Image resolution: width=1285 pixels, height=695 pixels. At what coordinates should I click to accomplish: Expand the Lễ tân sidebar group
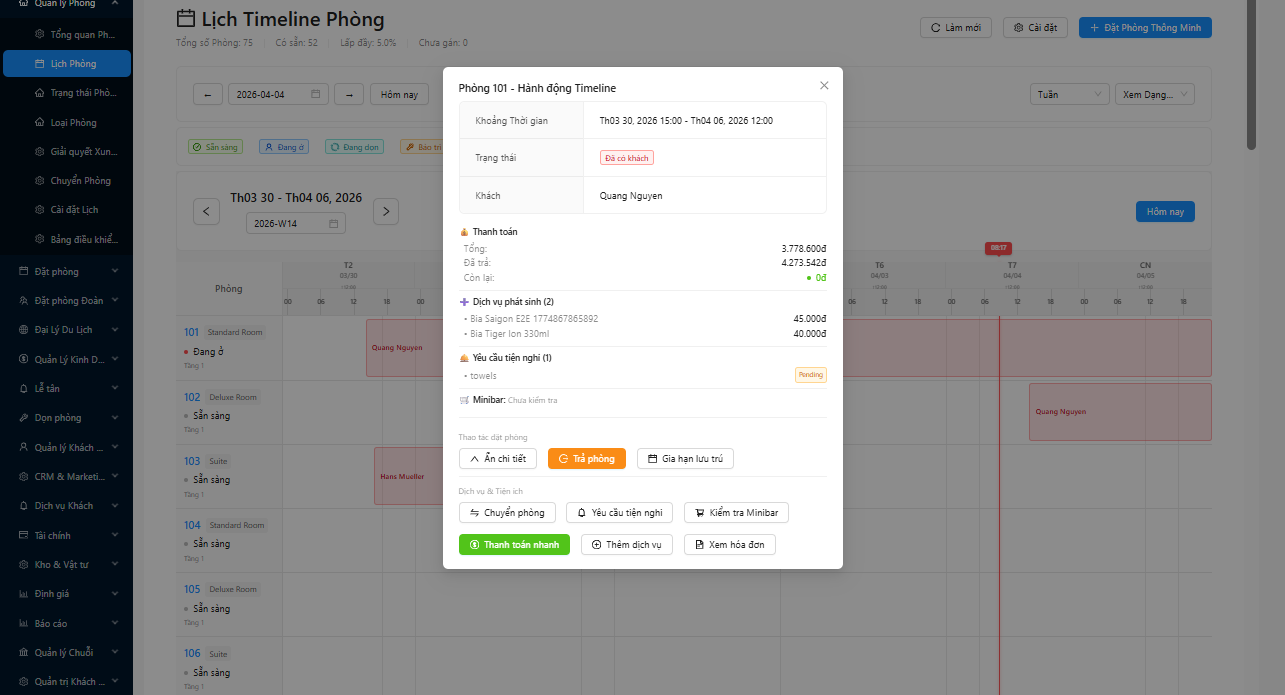coord(67,388)
